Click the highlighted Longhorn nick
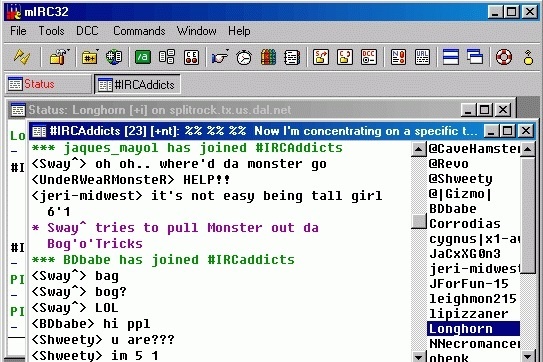Viewport: 543px width, 362px height. click(x=474, y=329)
